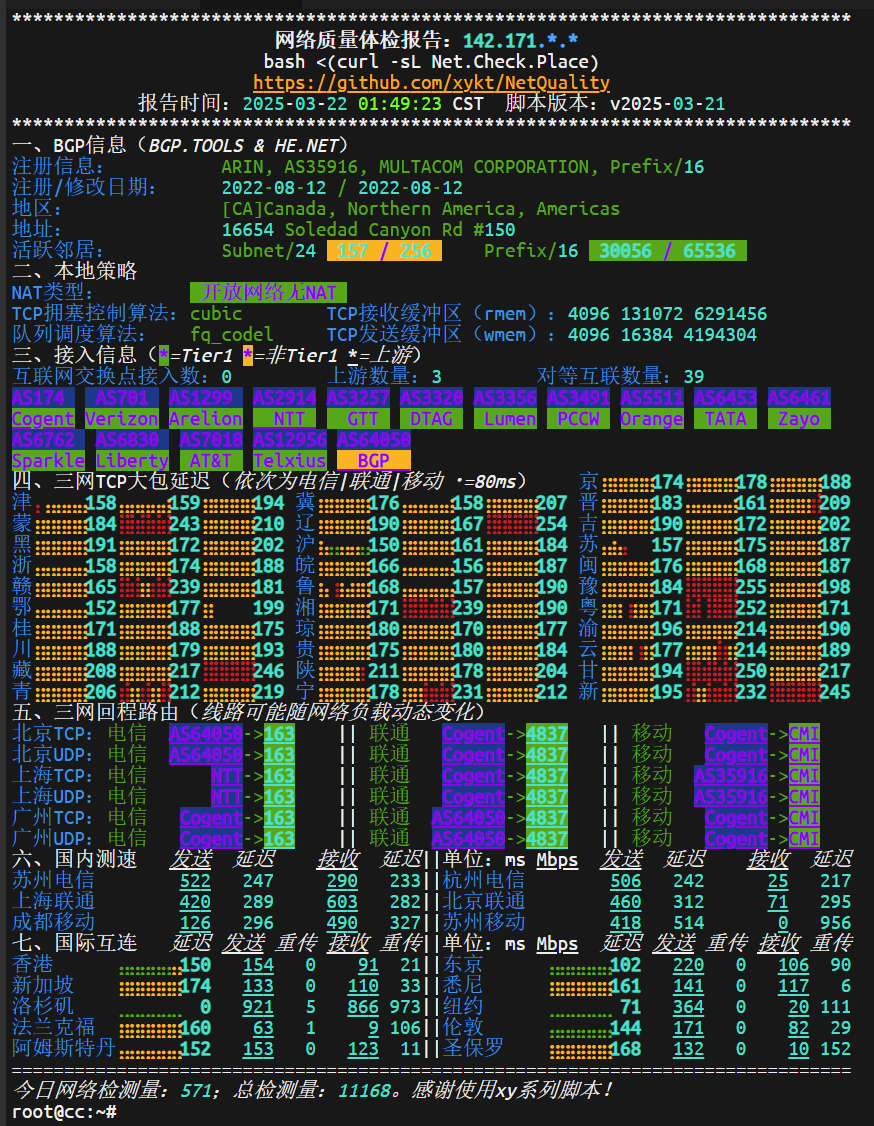The height and width of the screenshot is (1126, 874).
Task: Select the queue scheduler value 'fq_codel'
Action: click(232, 335)
